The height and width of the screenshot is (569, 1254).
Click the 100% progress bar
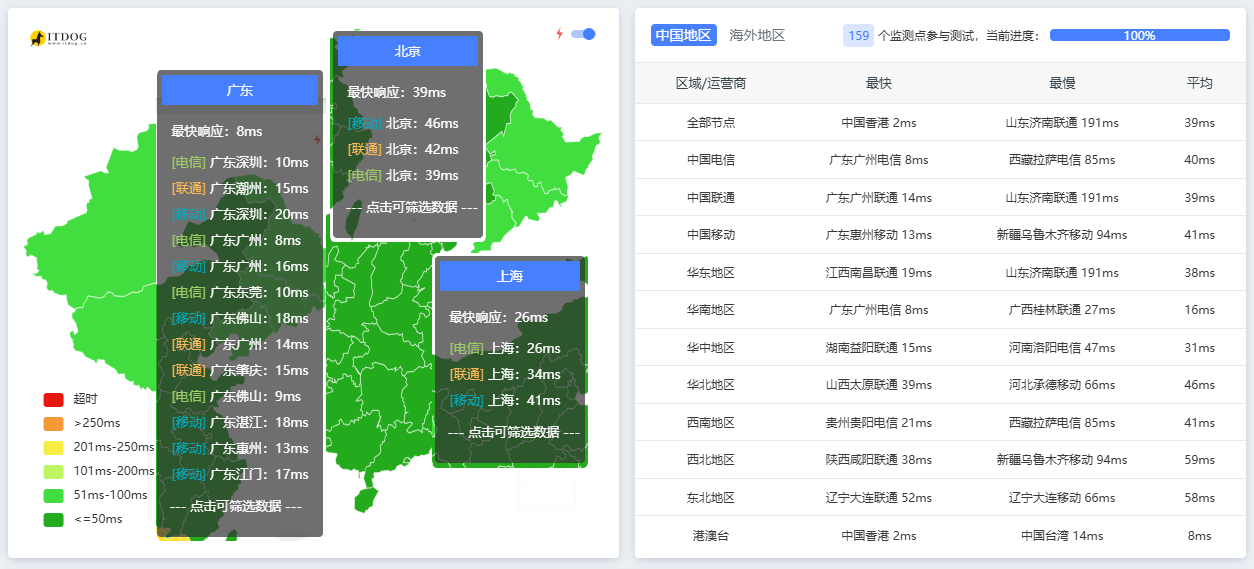1139,35
